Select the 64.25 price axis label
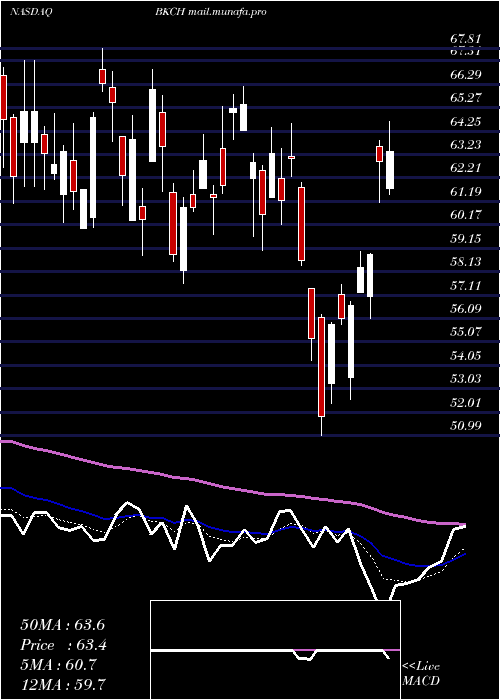This screenshot has width=500, height=700. (x=466, y=121)
